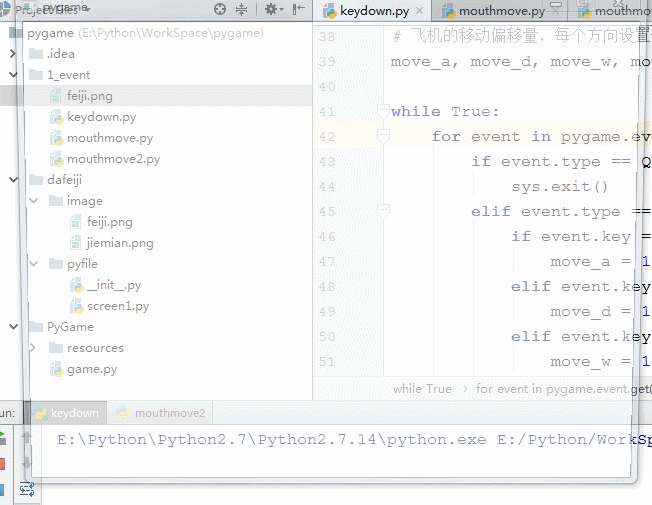Screen dimensions: 652x505
Task: Collapse the dafeiji folder arrow
Action: [13, 179]
